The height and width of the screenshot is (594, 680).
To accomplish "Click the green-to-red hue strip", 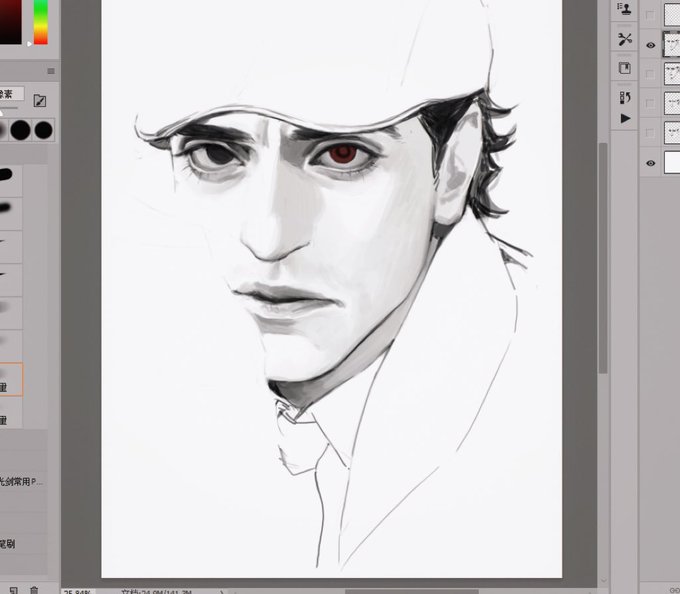I will pyautogui.click(x=41, y=22).
